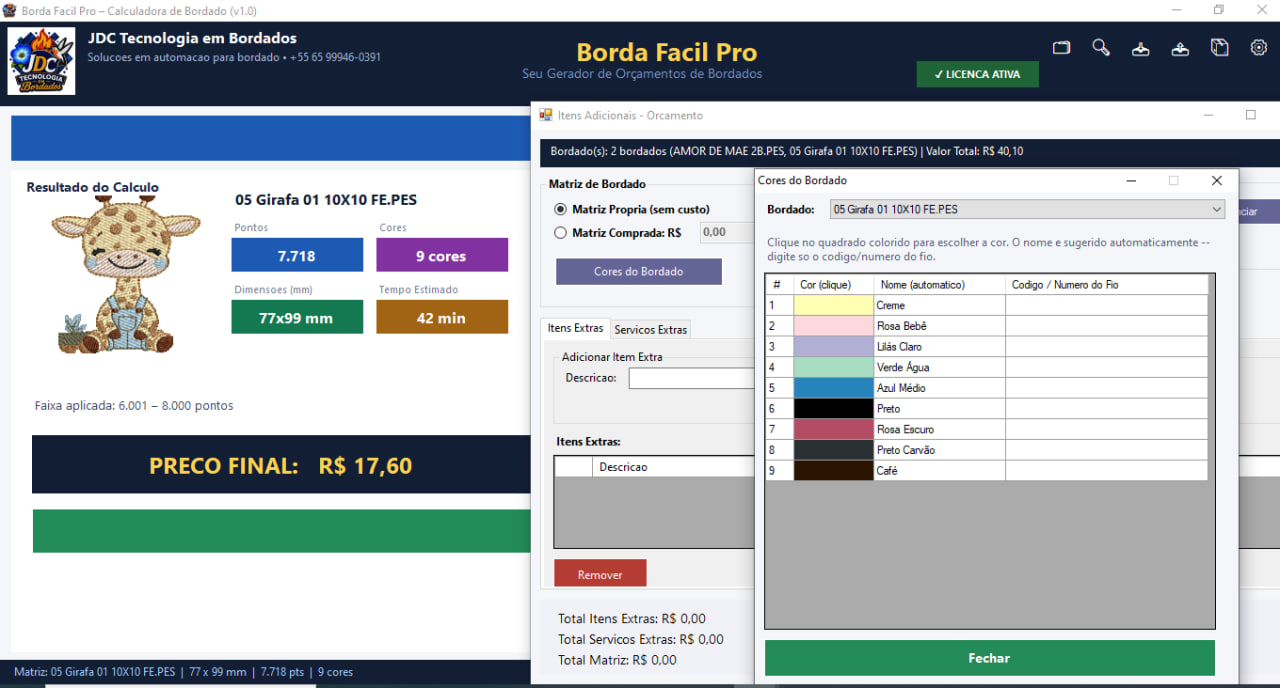Click the 'Rosa Bebê' name cell
This screenshot has width=1280, height=688.
(939, 326)
